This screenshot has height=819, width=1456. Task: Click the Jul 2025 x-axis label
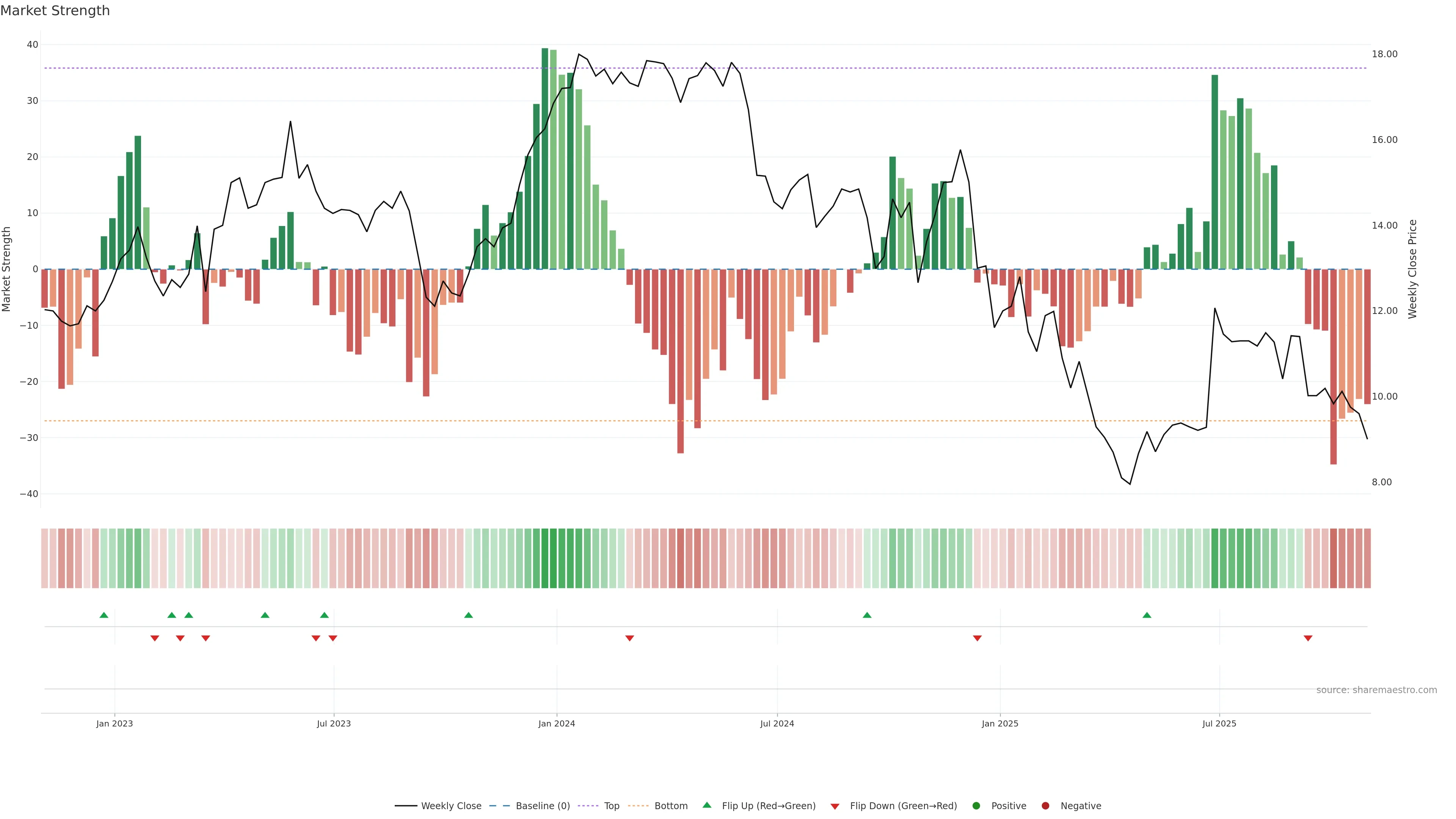click(1219, 723)
